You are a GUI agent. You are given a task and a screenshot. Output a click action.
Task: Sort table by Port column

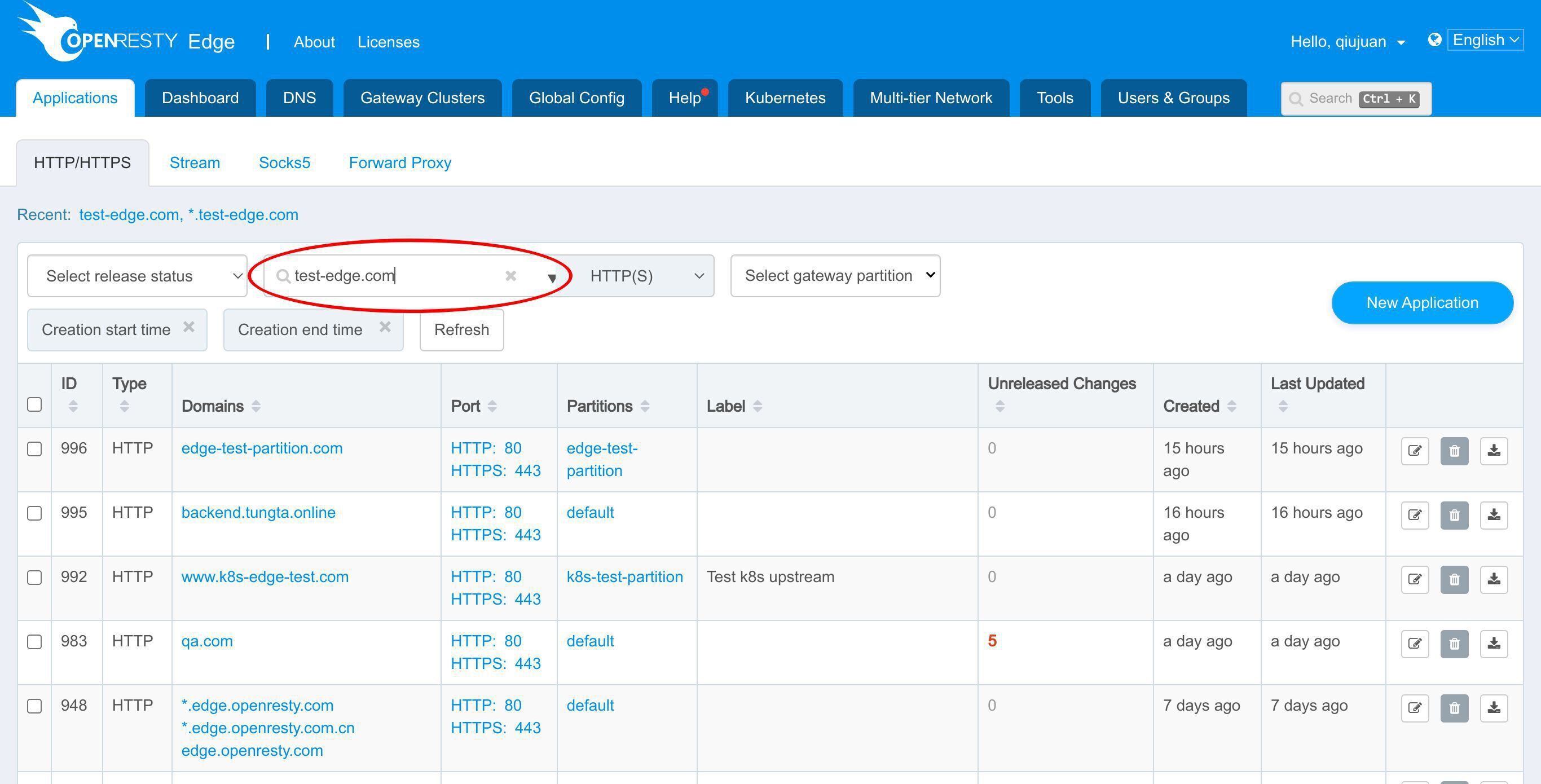[492, 406]
